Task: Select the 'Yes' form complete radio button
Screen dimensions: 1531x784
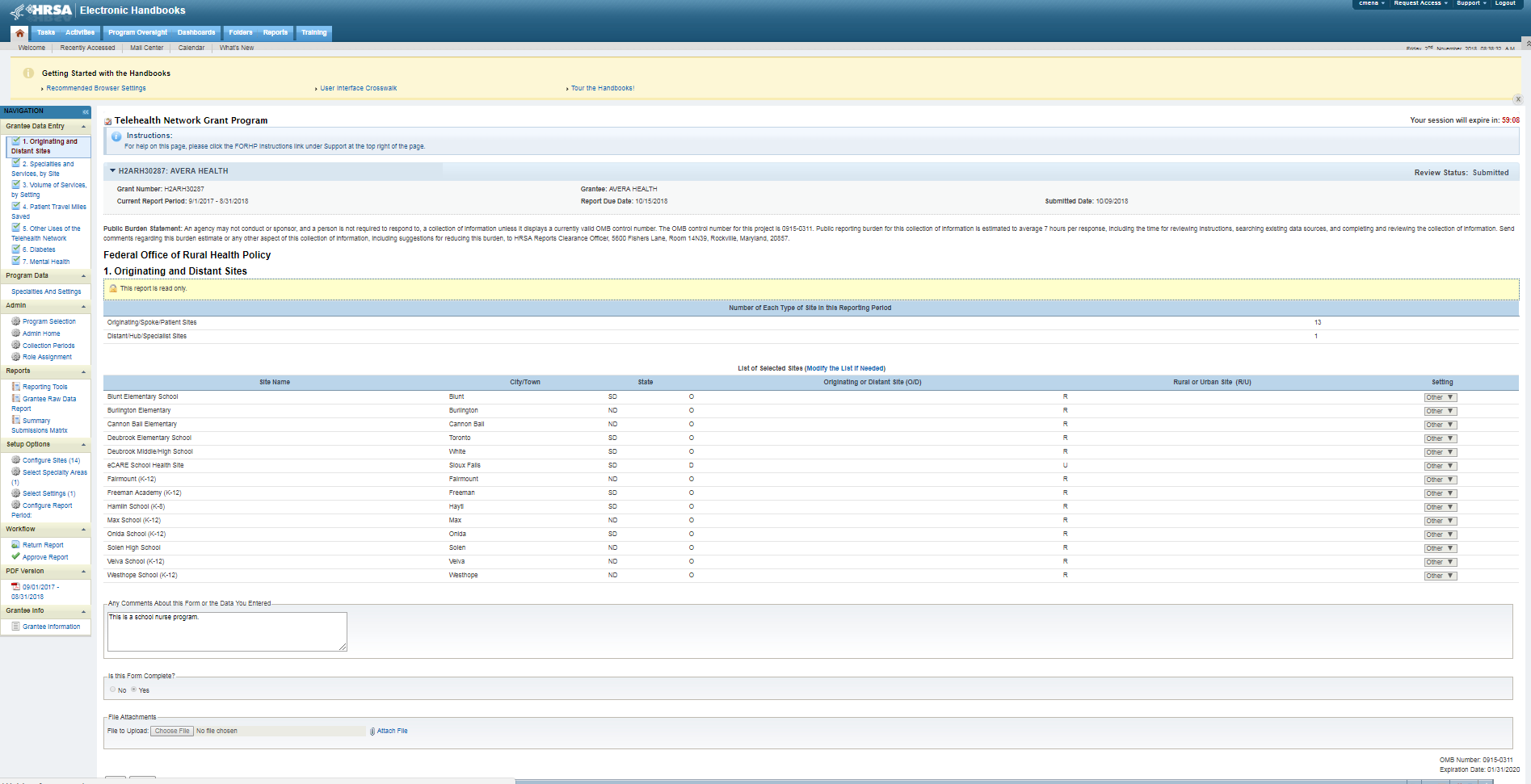Action: pos(133,690)
